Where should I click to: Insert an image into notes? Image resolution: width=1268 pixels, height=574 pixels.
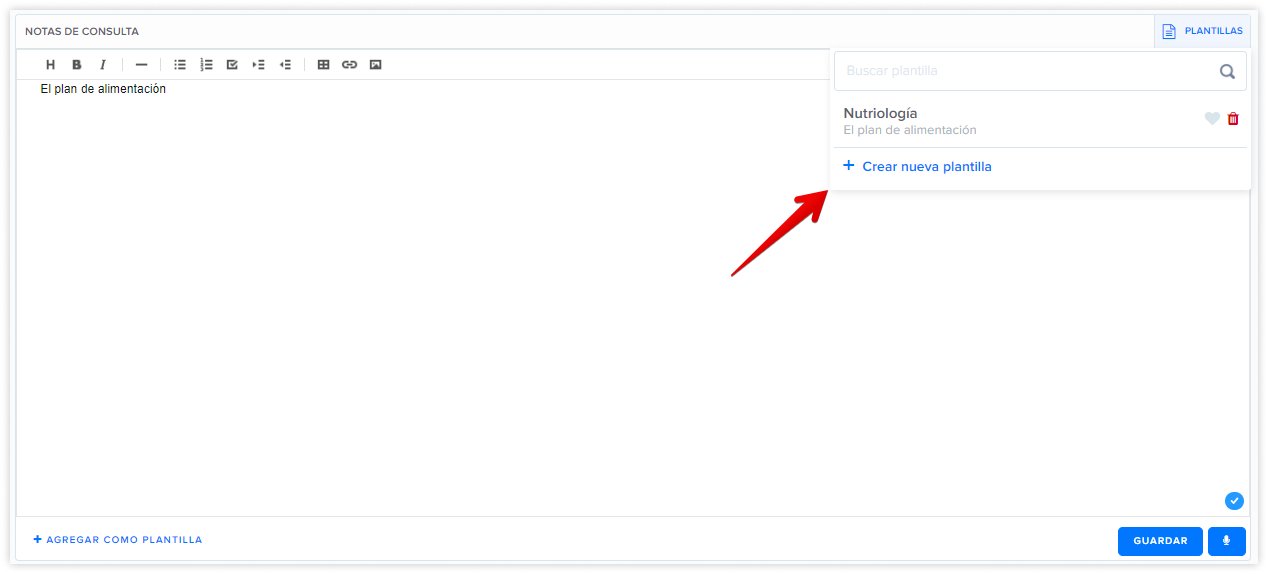tap(375, 65)
